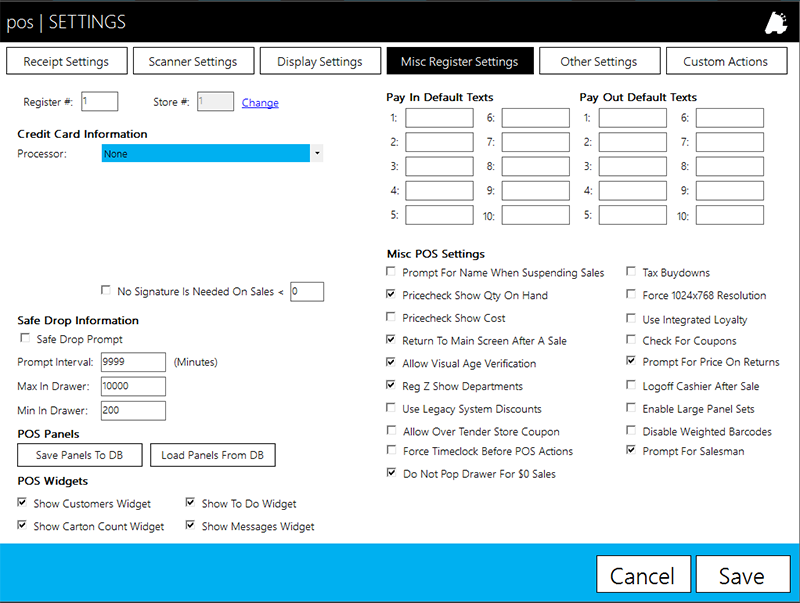800x603 pixels.
Task: Switch to Scanner Settings tab
Action: click(x=193, y=61)
